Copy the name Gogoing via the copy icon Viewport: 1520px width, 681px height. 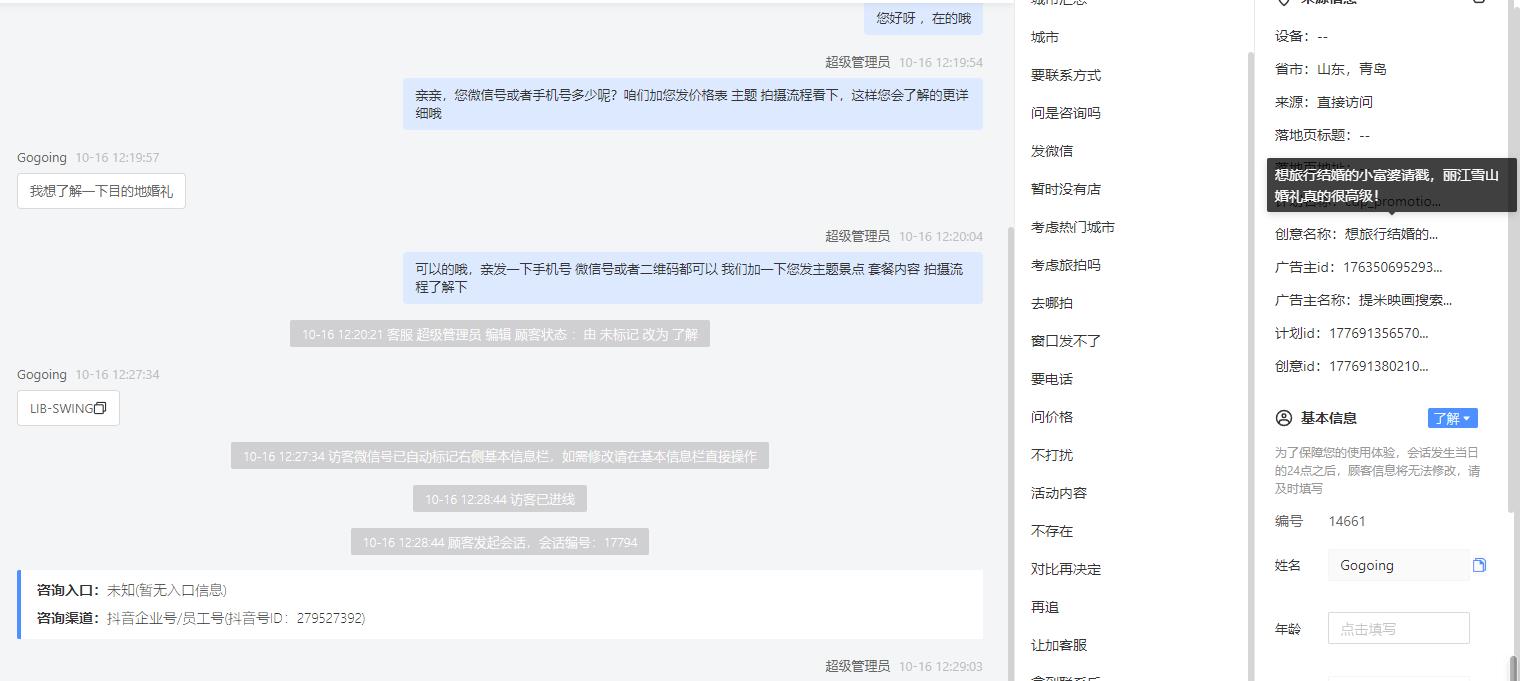point(1479,565)
